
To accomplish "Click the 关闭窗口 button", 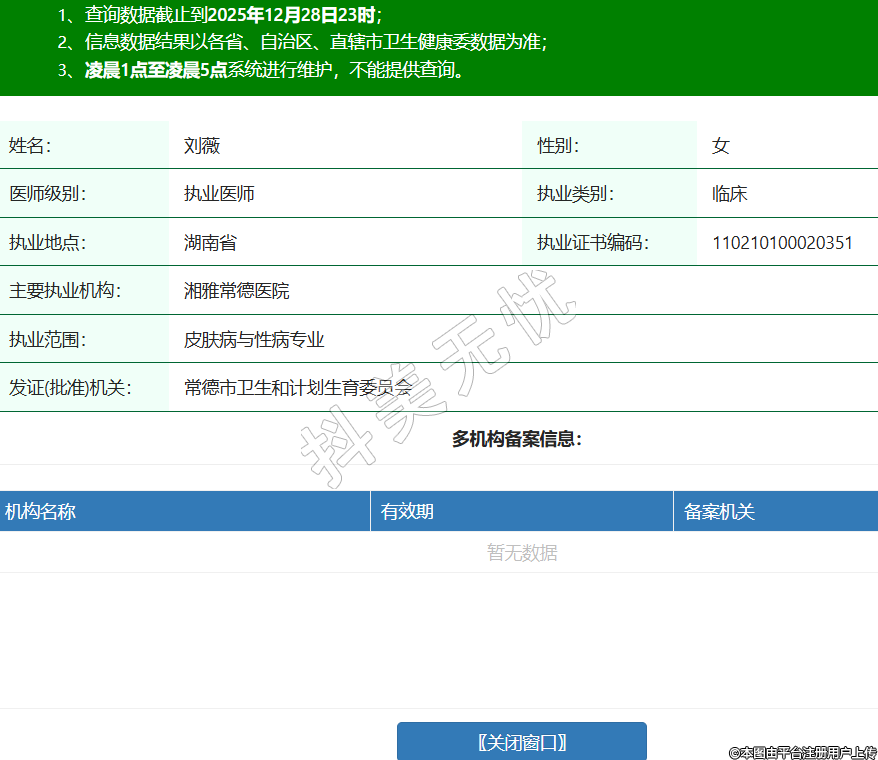I will click(x=521, y=742).
